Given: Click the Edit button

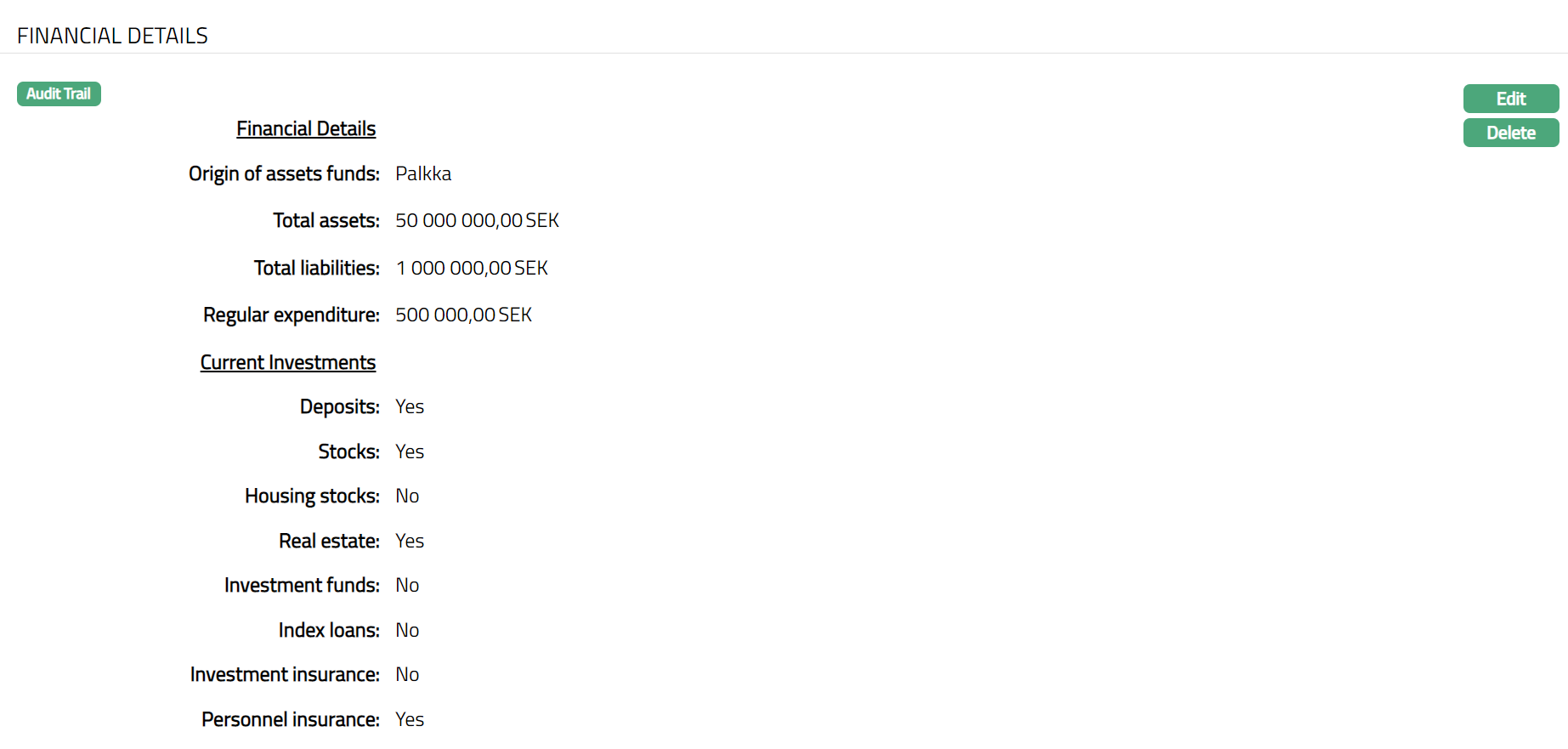Looking at the screenshot, I should point(1510,99).
